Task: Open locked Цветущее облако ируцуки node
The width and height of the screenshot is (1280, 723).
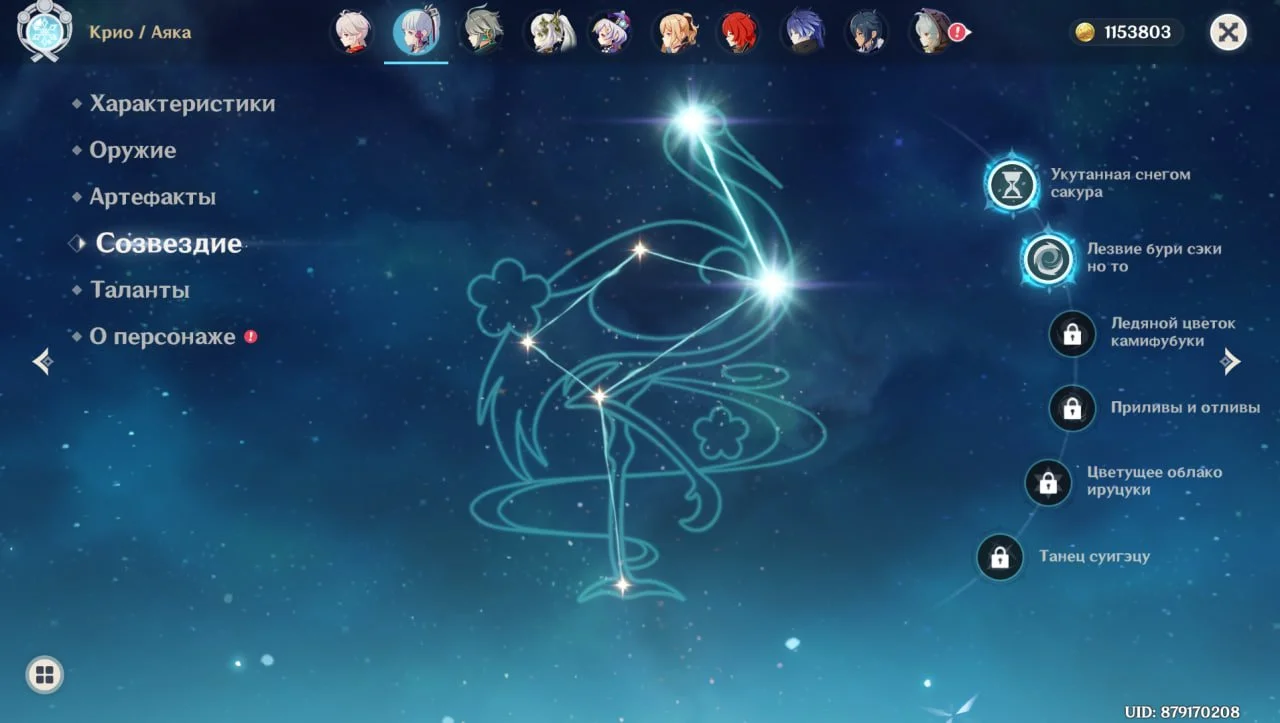Action: [1048, 483]
